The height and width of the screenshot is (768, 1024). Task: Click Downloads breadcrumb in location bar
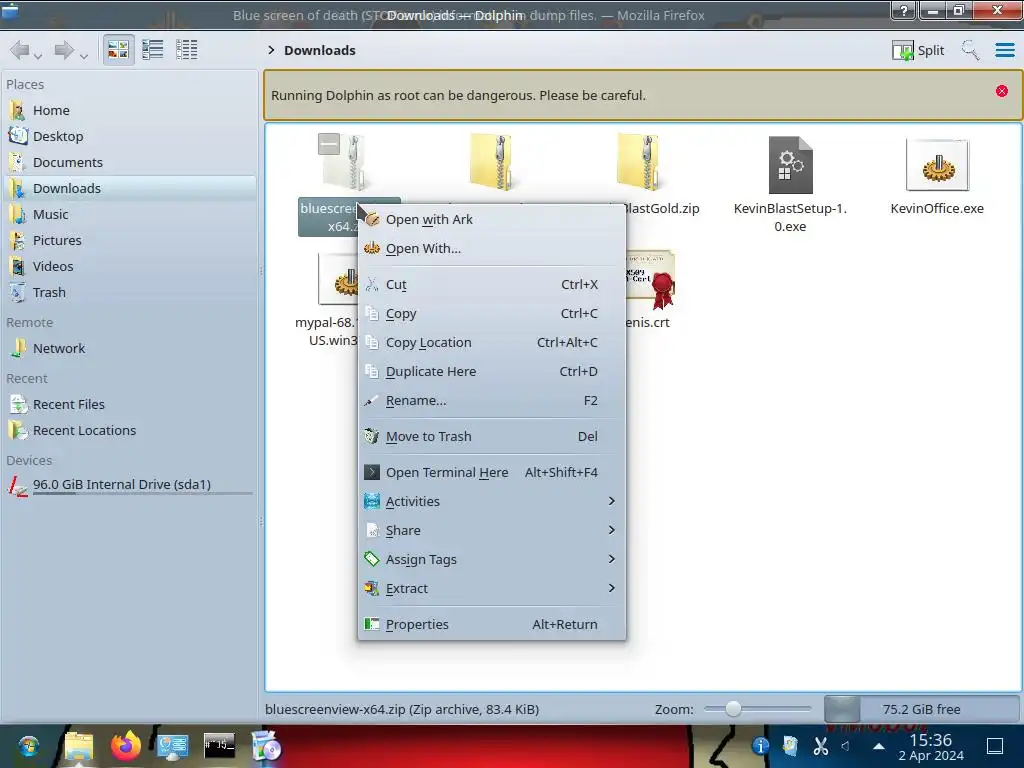pyautogui.click(x=320, y=50)
